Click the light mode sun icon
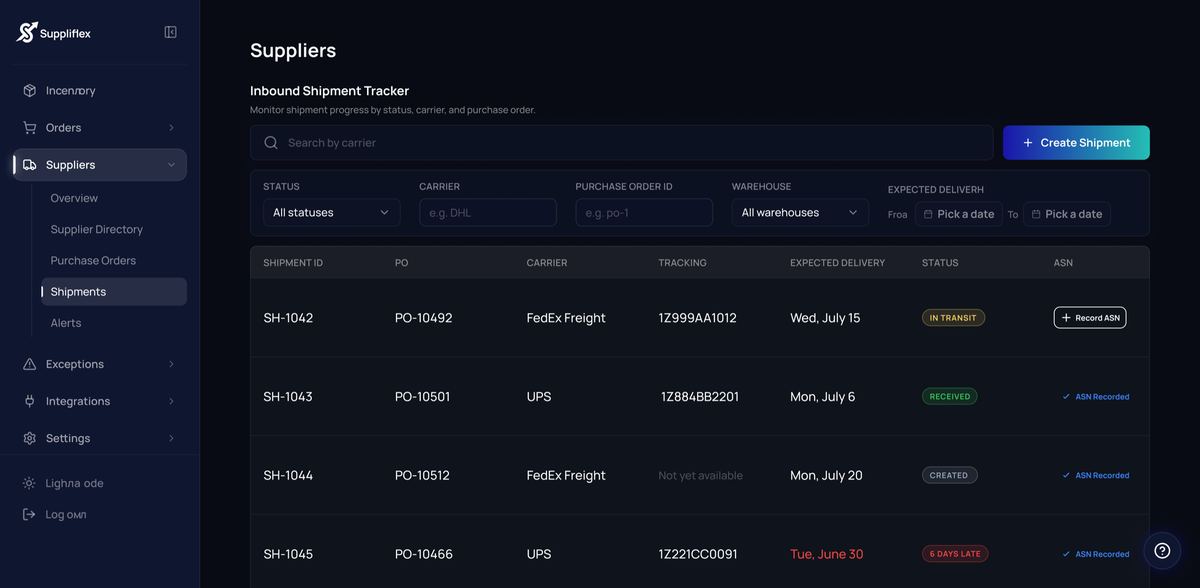 click(x=30, y=483)
